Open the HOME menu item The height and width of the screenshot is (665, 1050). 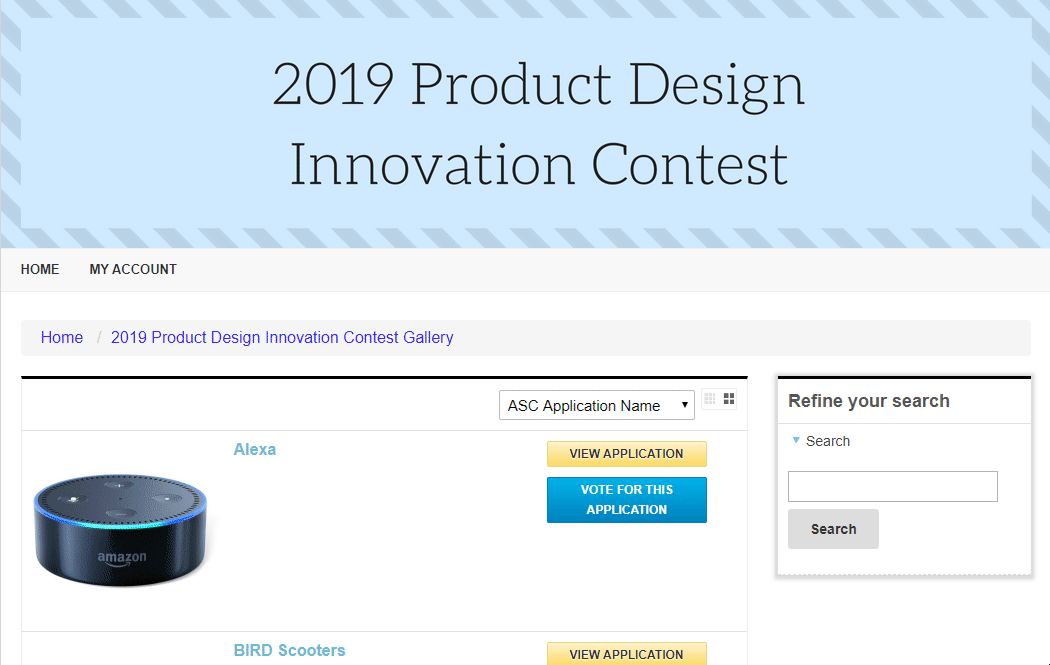point(40,269)
